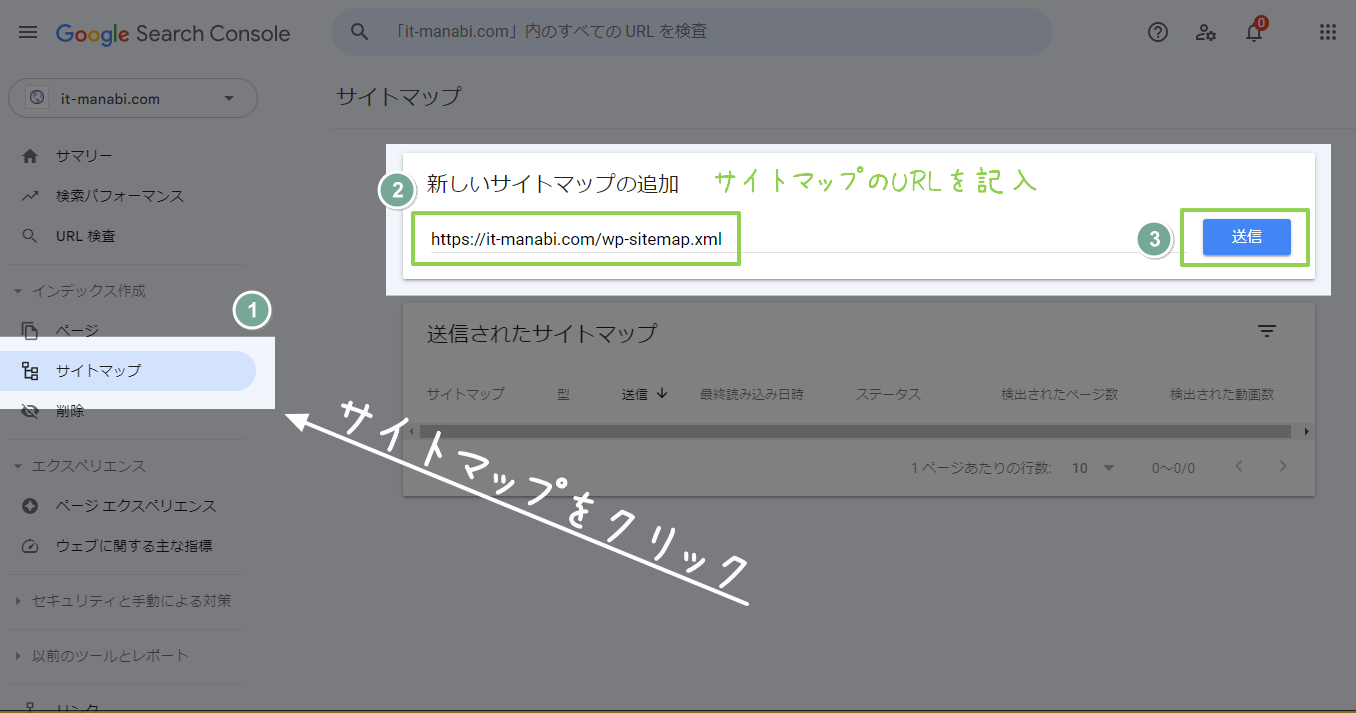1356x713 pixels.
Task: Open the Google apps grid icon
Action: click(1327, 32)
